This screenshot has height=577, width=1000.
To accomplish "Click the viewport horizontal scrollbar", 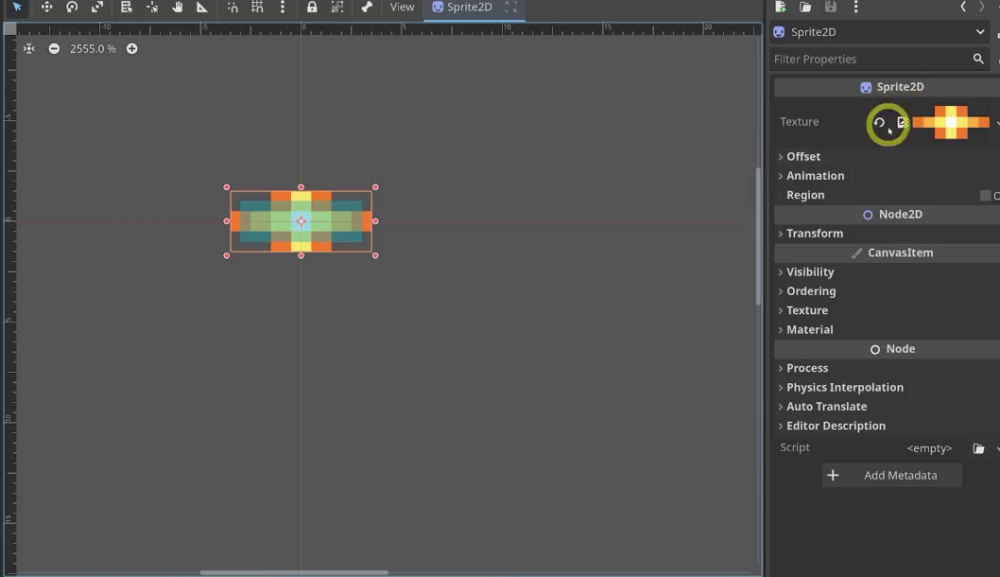I will click(294, 572).
